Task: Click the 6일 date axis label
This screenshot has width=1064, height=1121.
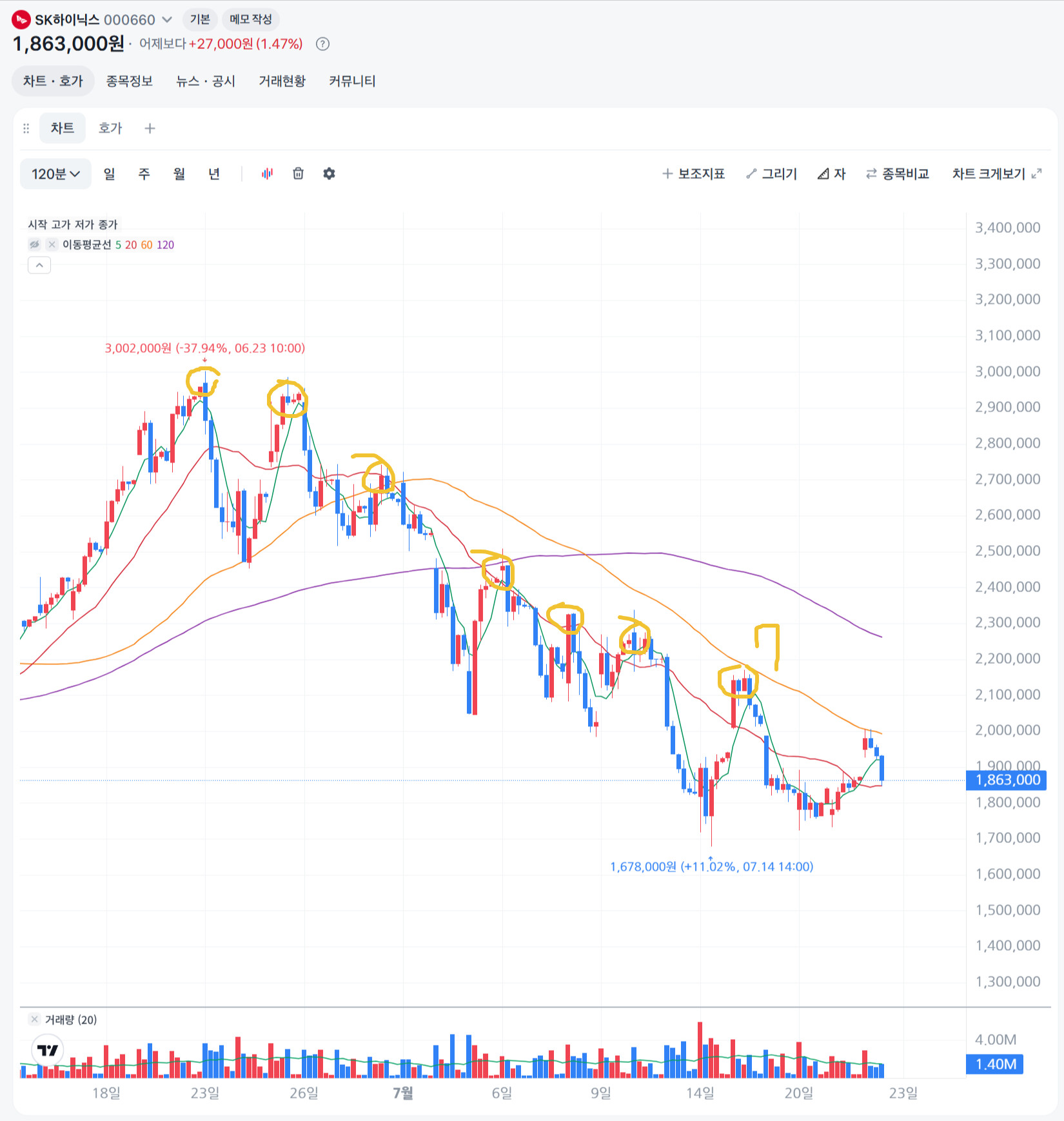Action: (502, 1093)
